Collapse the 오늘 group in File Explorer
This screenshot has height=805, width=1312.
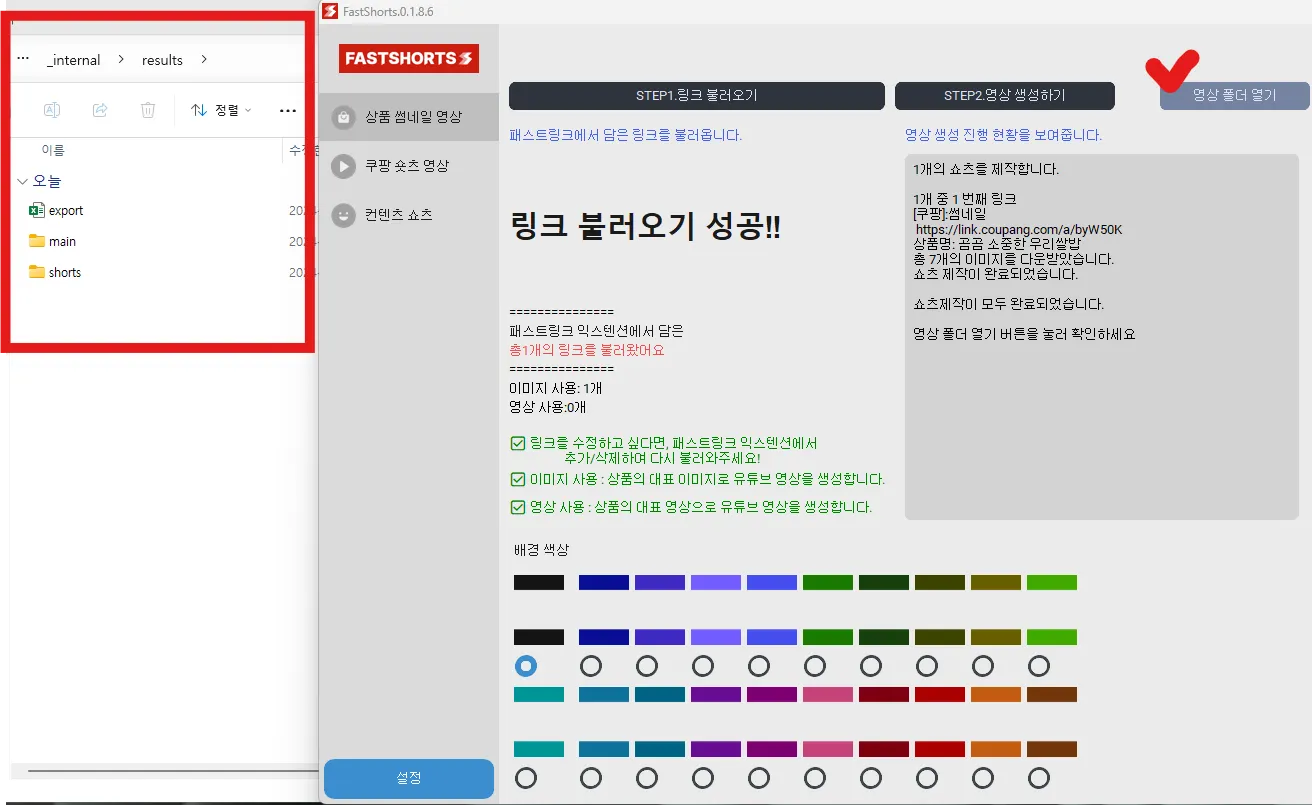click(x=23, y=181)
